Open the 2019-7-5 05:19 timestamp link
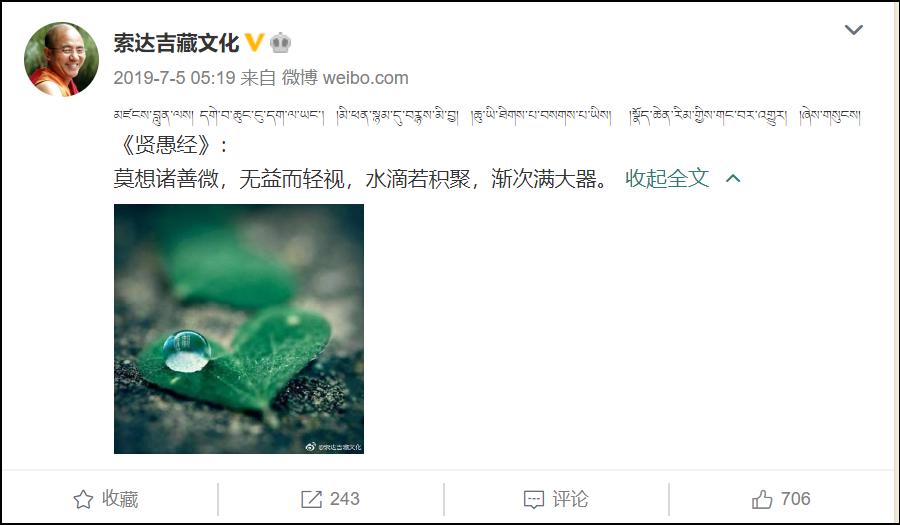 click(174, 77)
